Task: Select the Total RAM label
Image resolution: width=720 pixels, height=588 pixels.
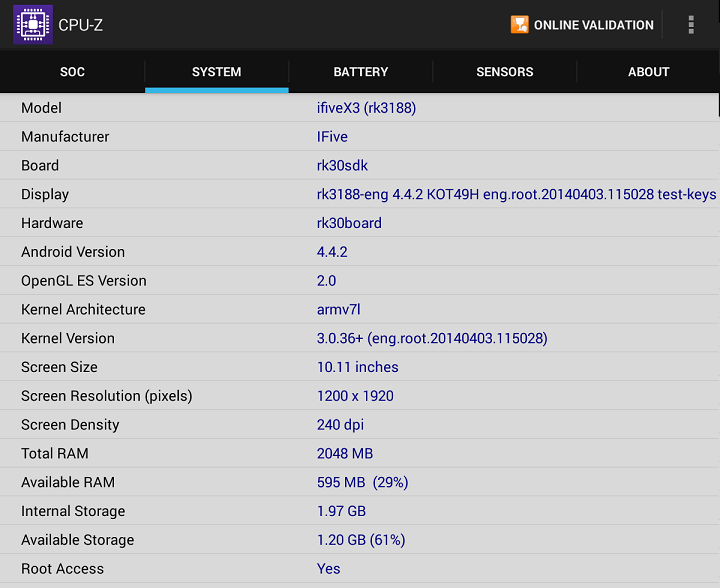Action: point(55,454)
